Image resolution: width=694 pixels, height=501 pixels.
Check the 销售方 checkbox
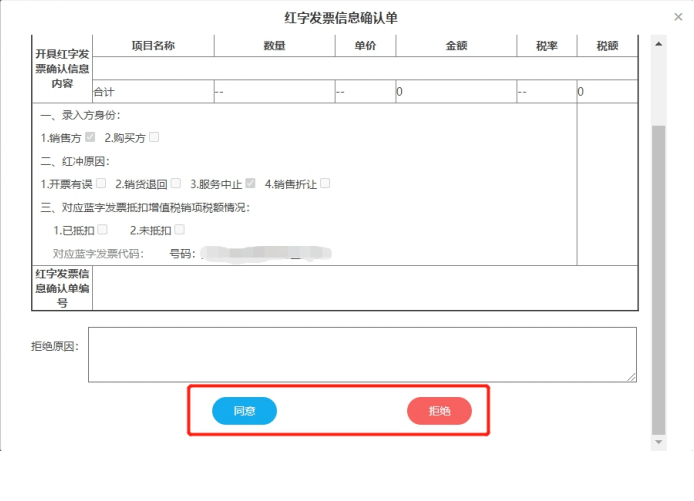pyautogui.click(x=91, y=137)
